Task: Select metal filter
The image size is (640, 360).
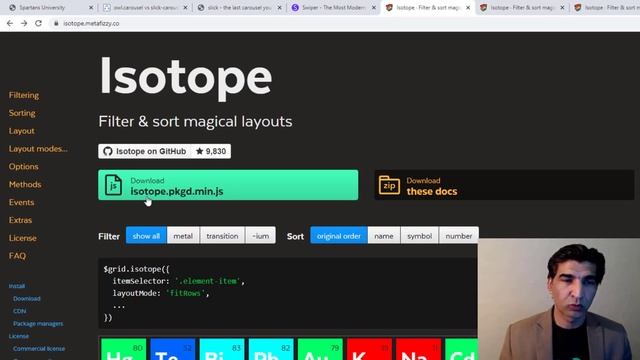Action: (x=183, y=236)
